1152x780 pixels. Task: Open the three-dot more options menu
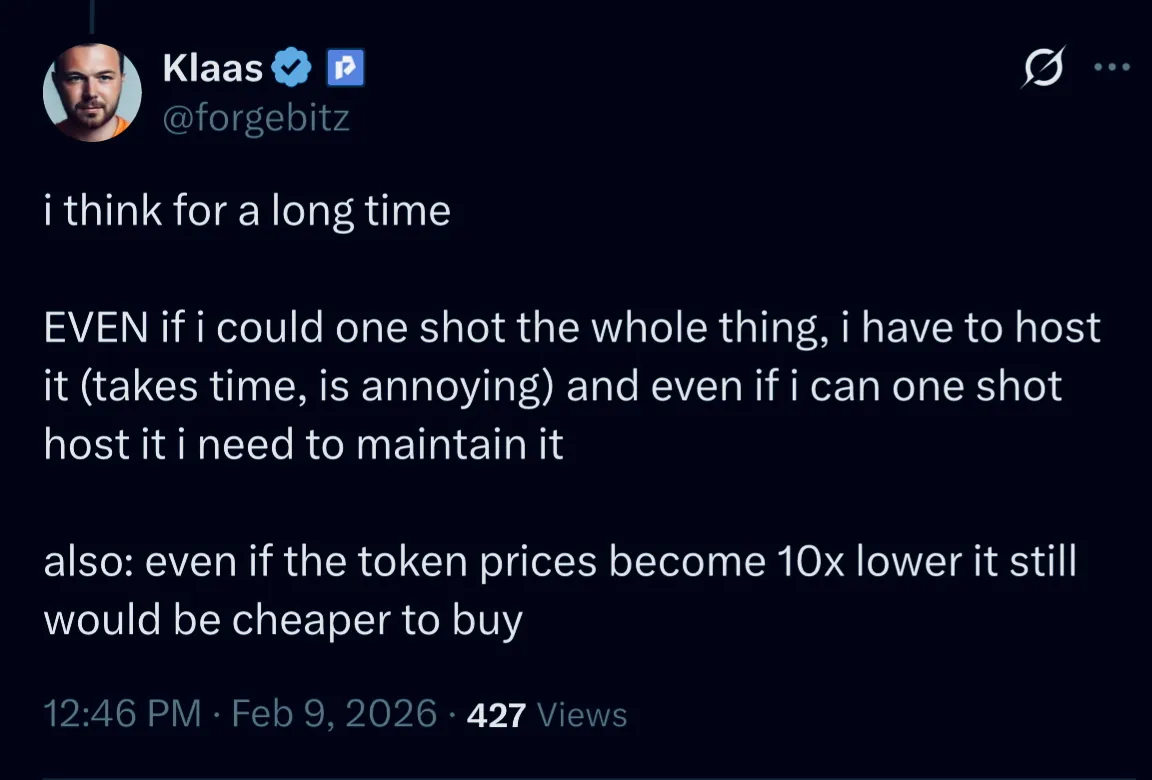pos(1111,68)
